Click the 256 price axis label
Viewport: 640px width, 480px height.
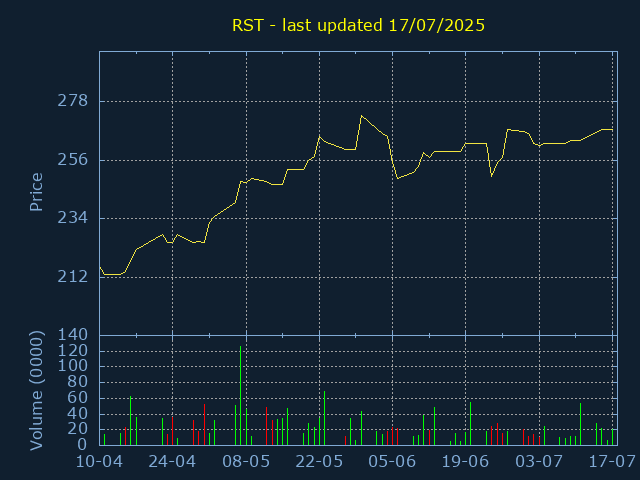tap(73, 160)
